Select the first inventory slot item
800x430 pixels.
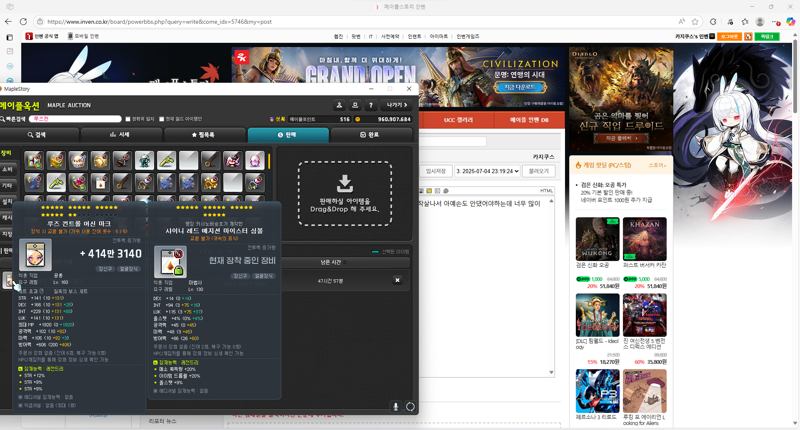pyautogui.click(x=34, y=161)
